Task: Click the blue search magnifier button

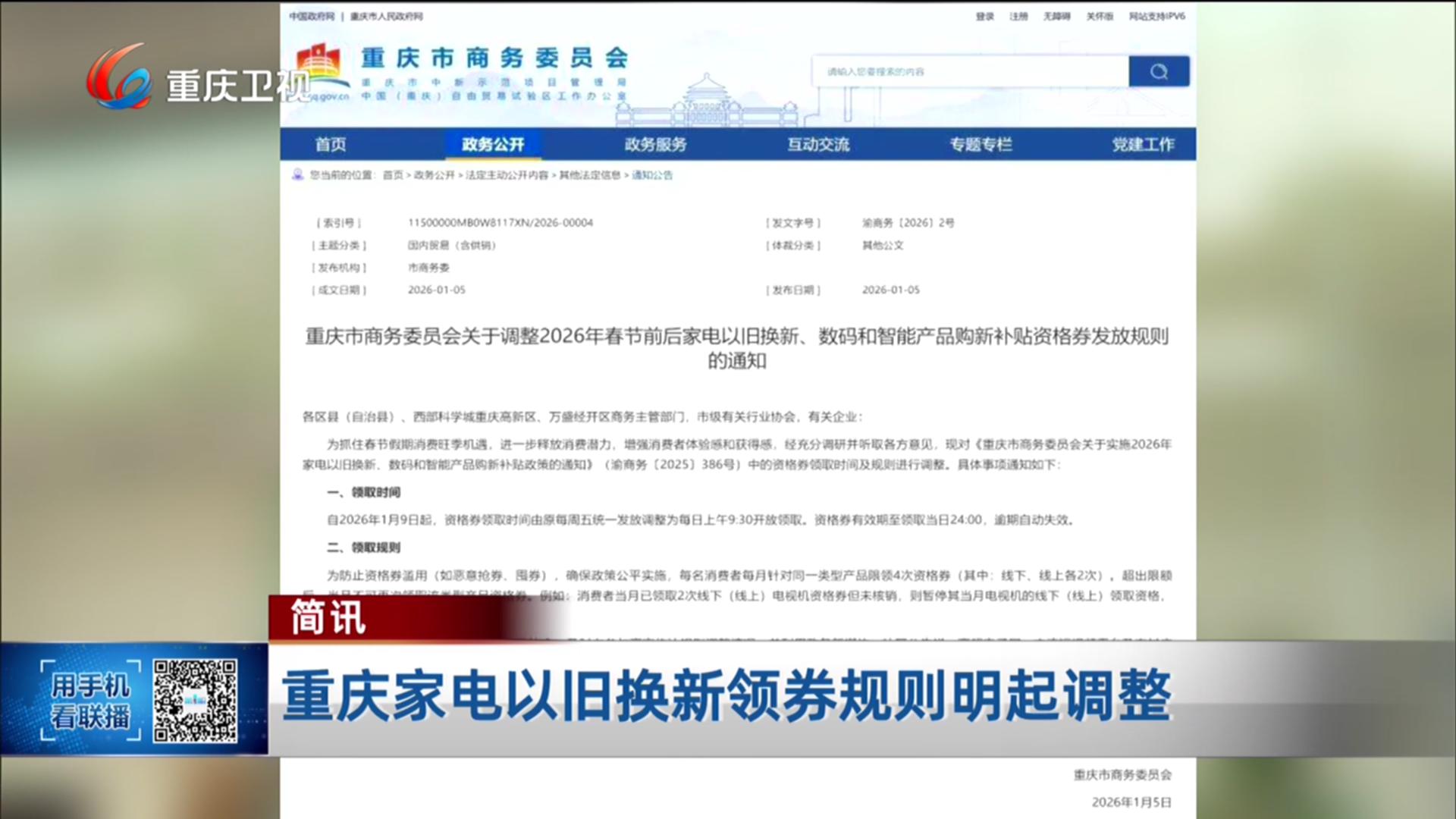Action: (x=1158, y=71)
